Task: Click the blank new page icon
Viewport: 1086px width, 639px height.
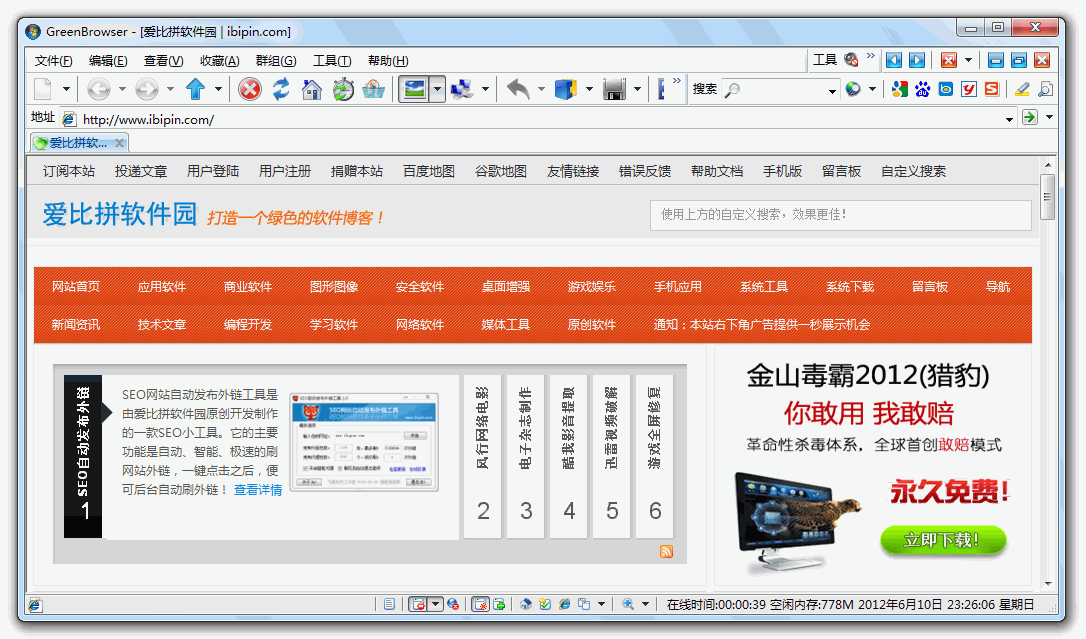Action: pyautogui.click(x=44, y=89)
